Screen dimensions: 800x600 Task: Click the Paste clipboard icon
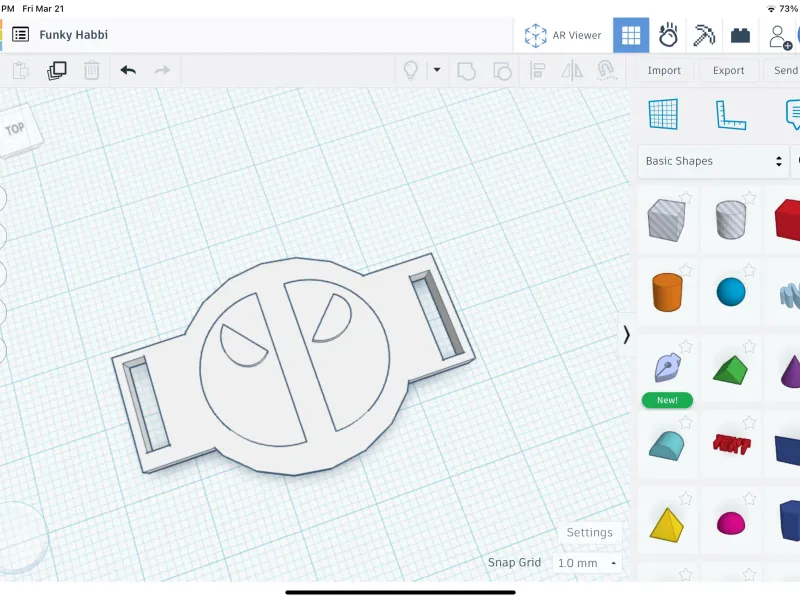click(20, 70)
